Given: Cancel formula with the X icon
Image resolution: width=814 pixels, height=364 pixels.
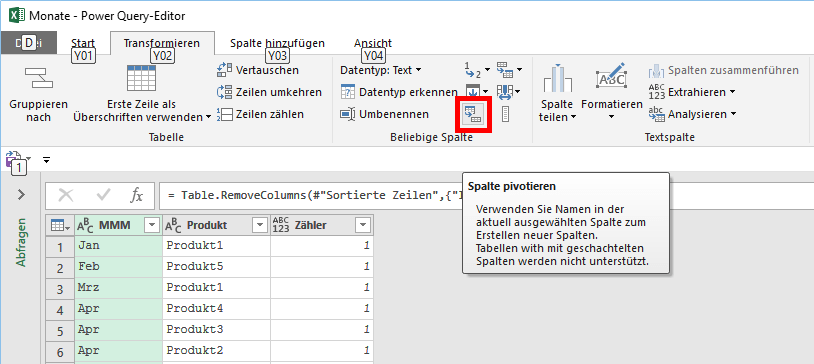Looking at the screenshot, I should (66, 195).
